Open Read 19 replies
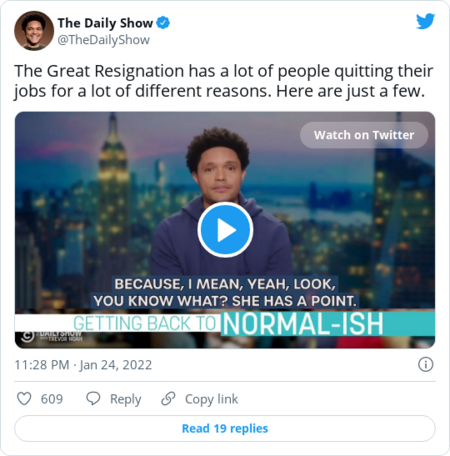The image size is (450, 456). (x=225, y=428)
